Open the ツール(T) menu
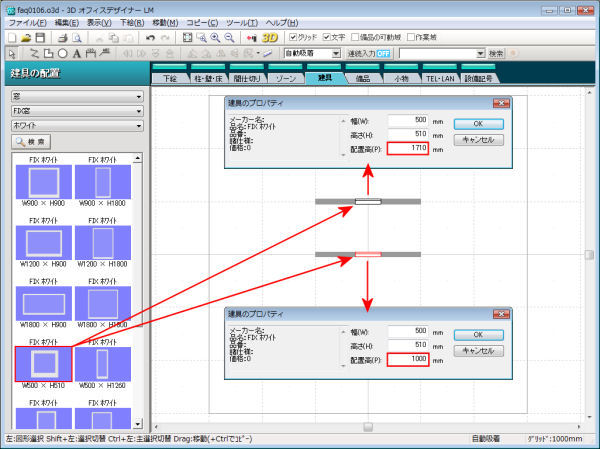The height and width of the screenshot is (449, 600). coord(240,22)
